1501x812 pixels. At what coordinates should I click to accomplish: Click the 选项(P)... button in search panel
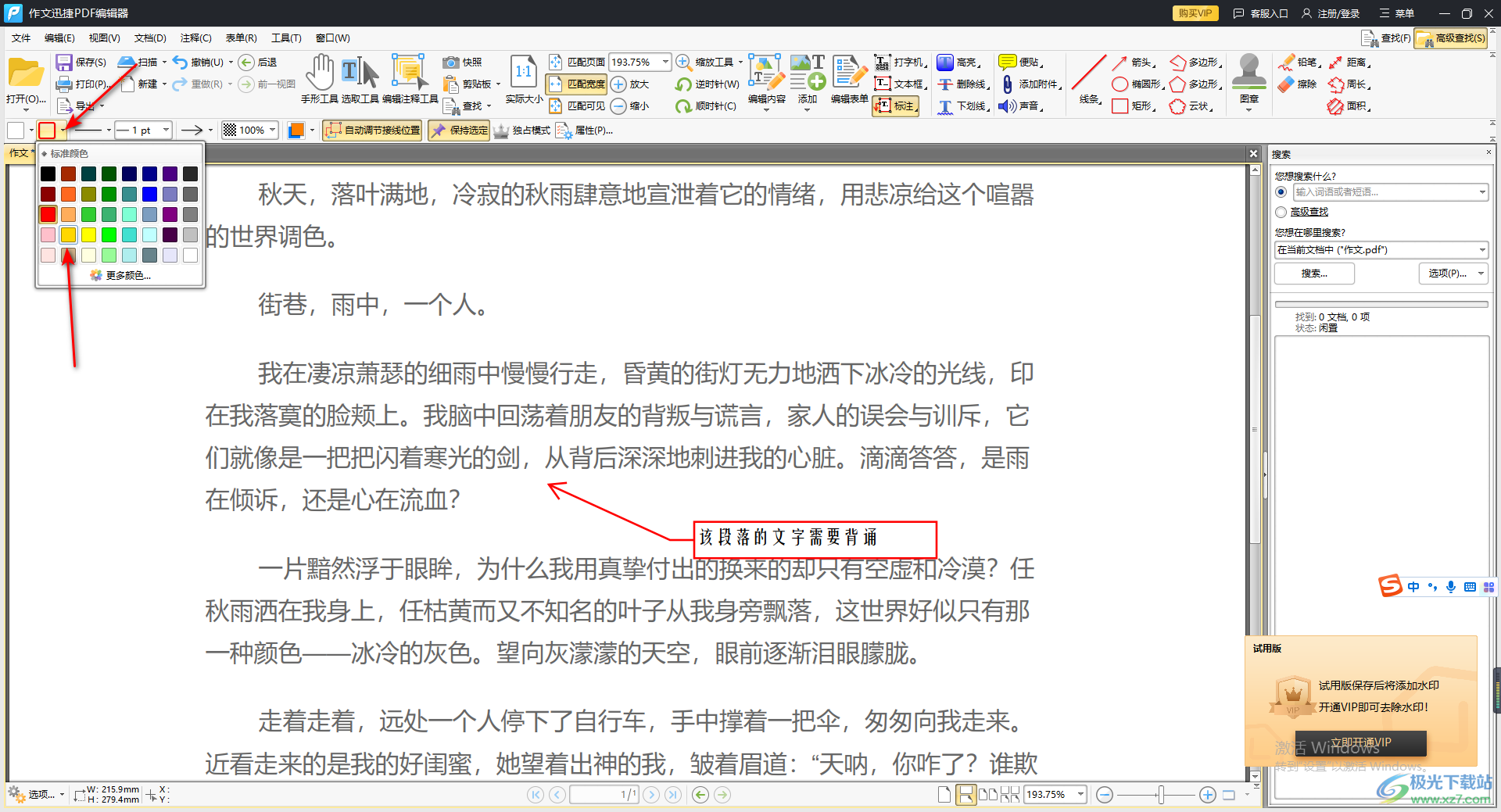(1453, 273)
